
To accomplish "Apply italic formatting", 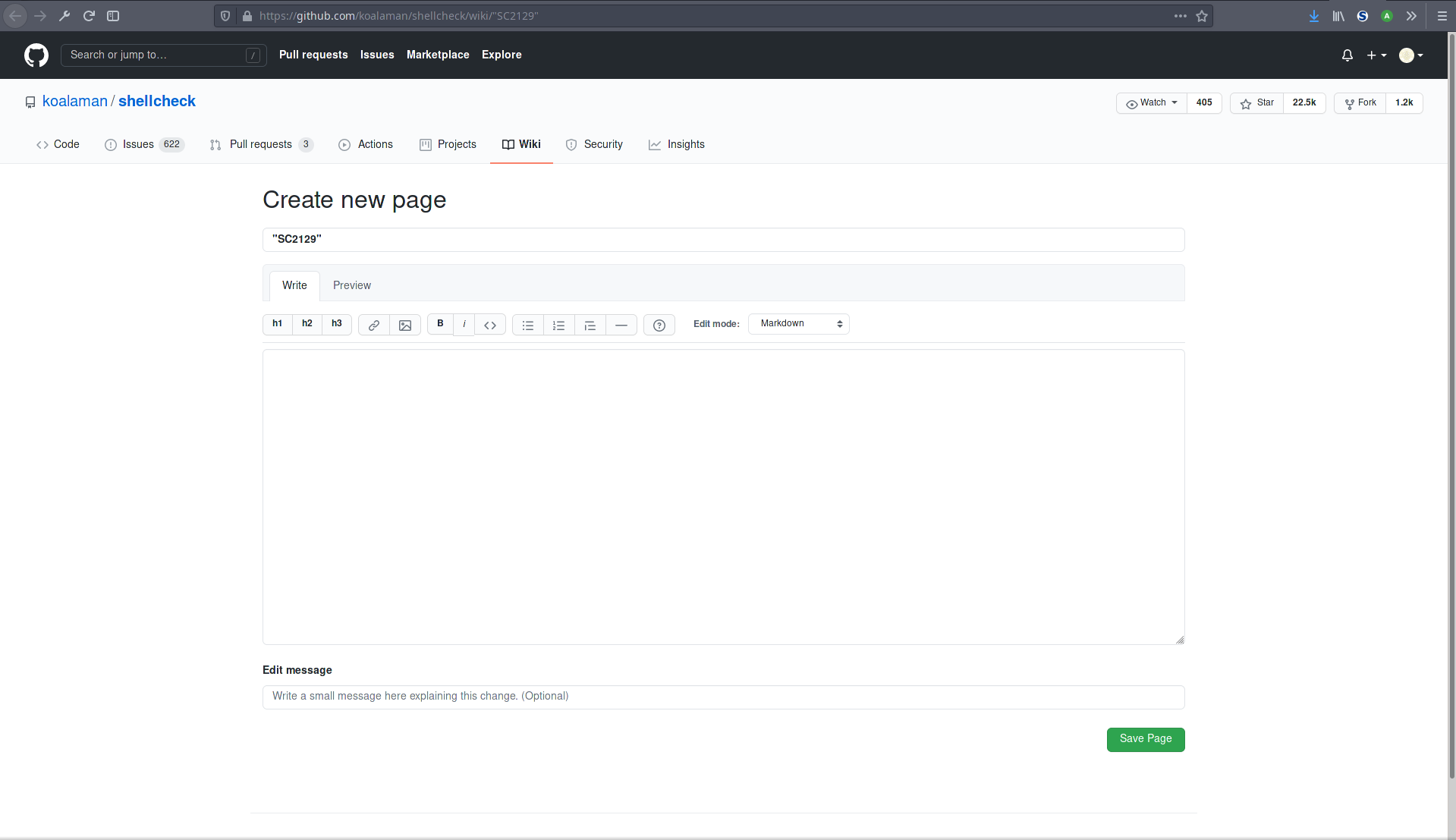I will tap(464, 324).
